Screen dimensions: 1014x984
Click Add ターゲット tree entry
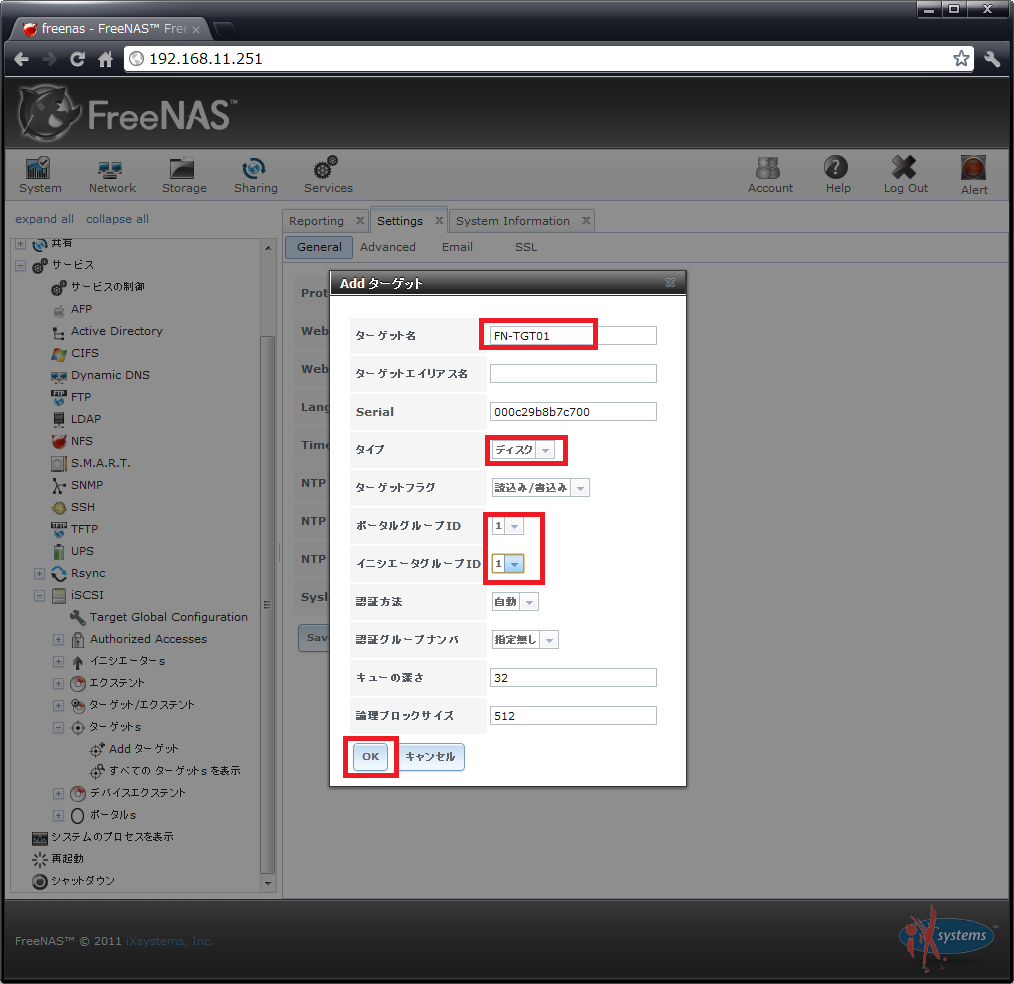143,749
